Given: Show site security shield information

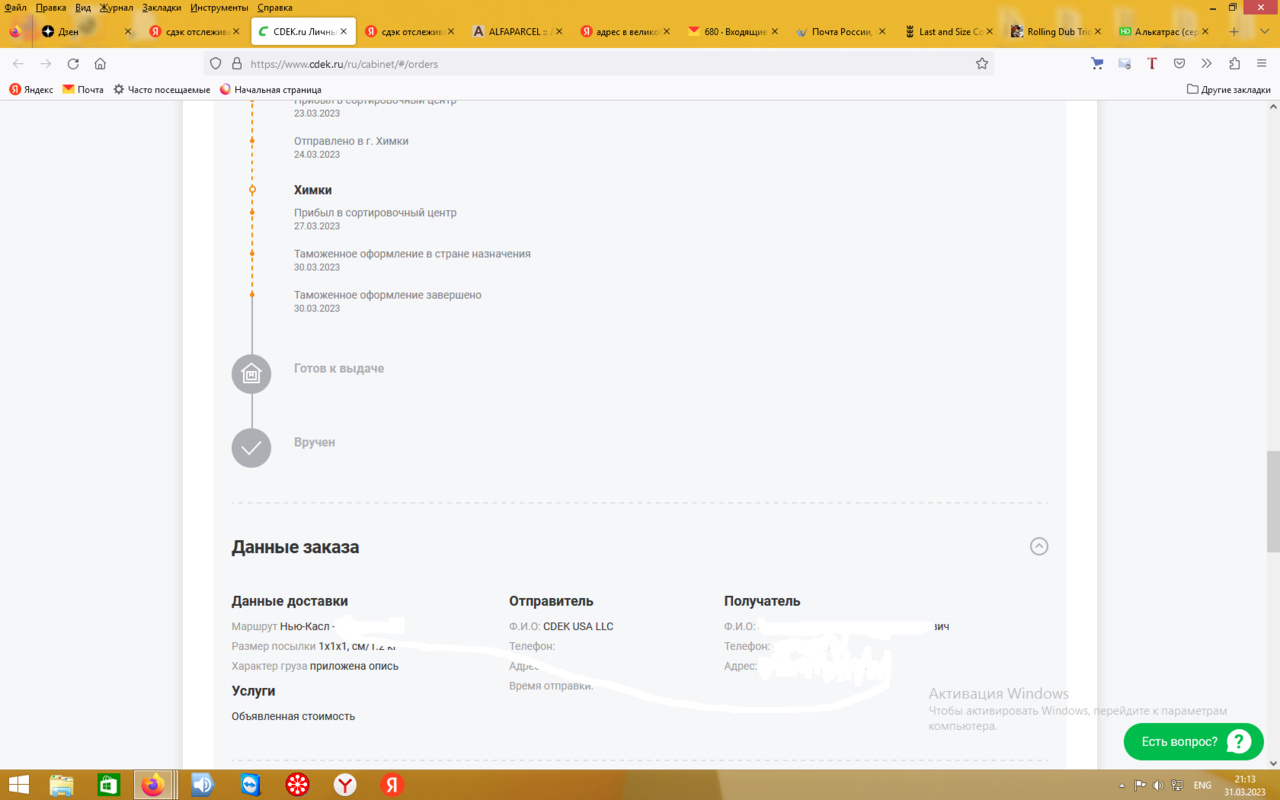Looking at the screenshot, I should click(x=216, y=64).
